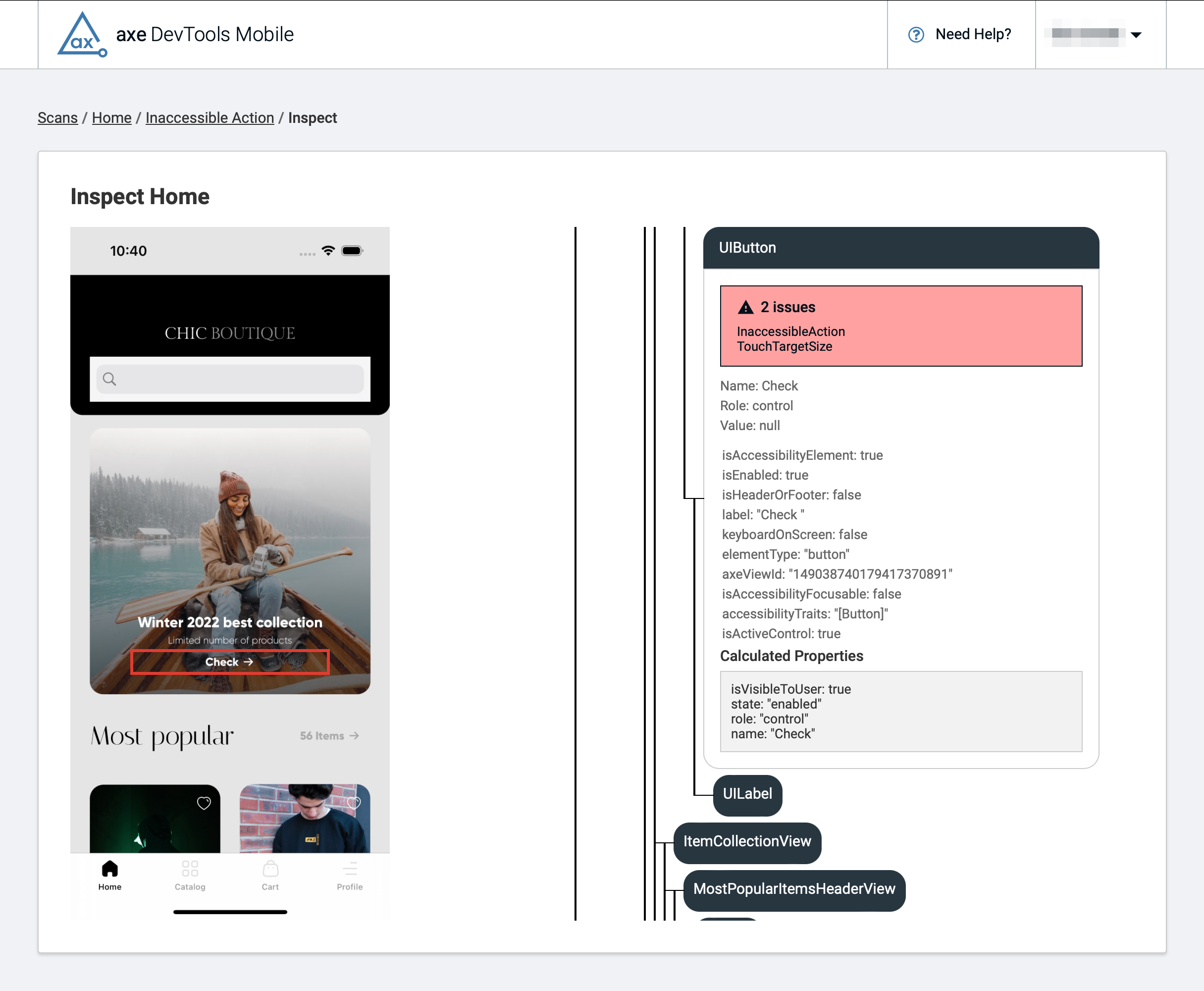
Task: Collapse the UIButton node header
Action: click(900, 248)
